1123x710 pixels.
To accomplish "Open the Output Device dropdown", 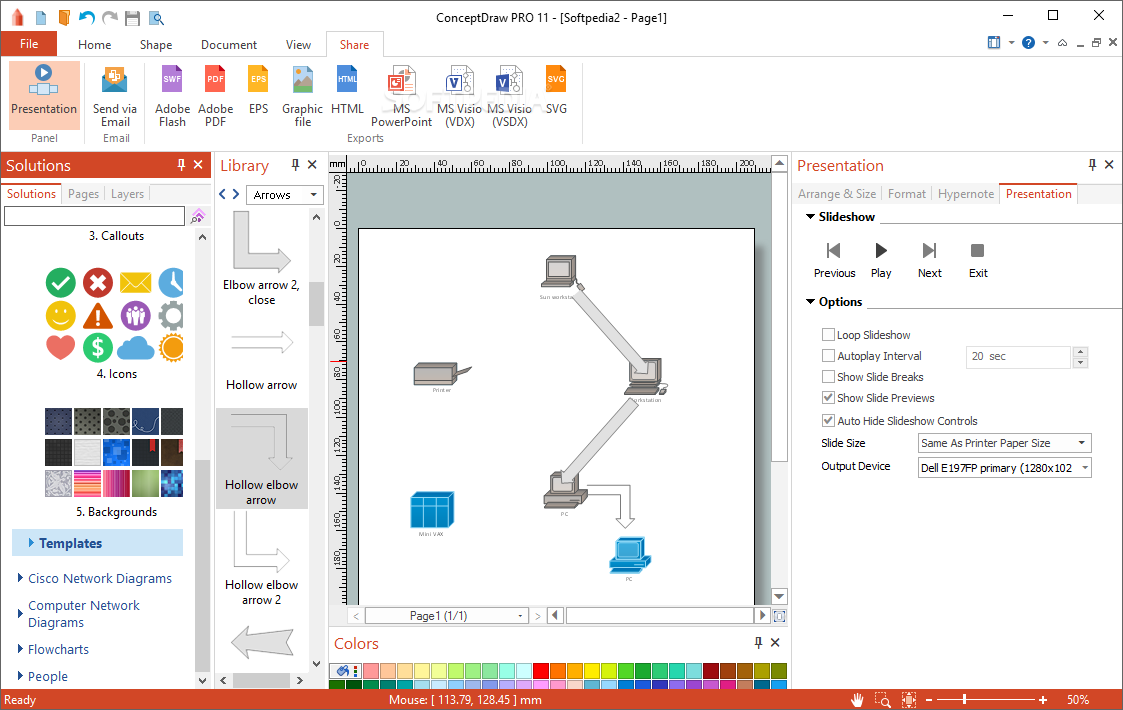I will pos(1004,468).
